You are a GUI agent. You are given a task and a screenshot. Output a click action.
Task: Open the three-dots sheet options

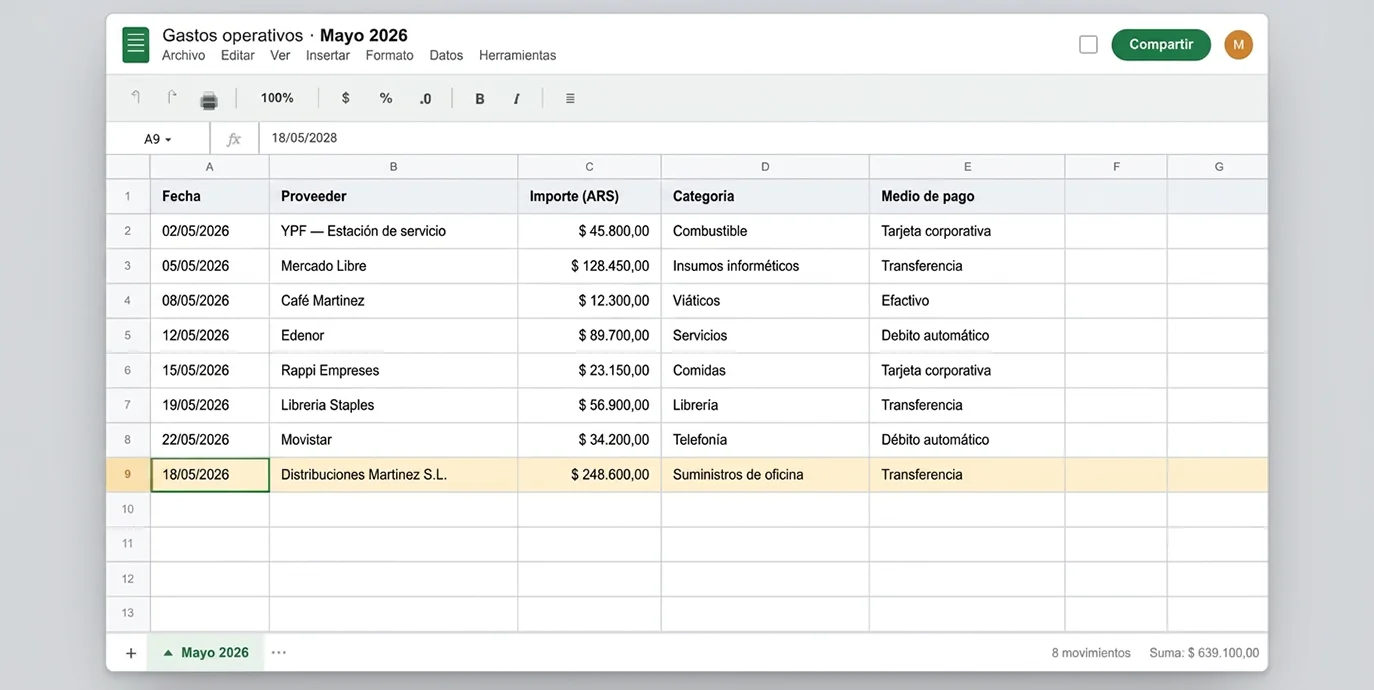pos(279,653)
